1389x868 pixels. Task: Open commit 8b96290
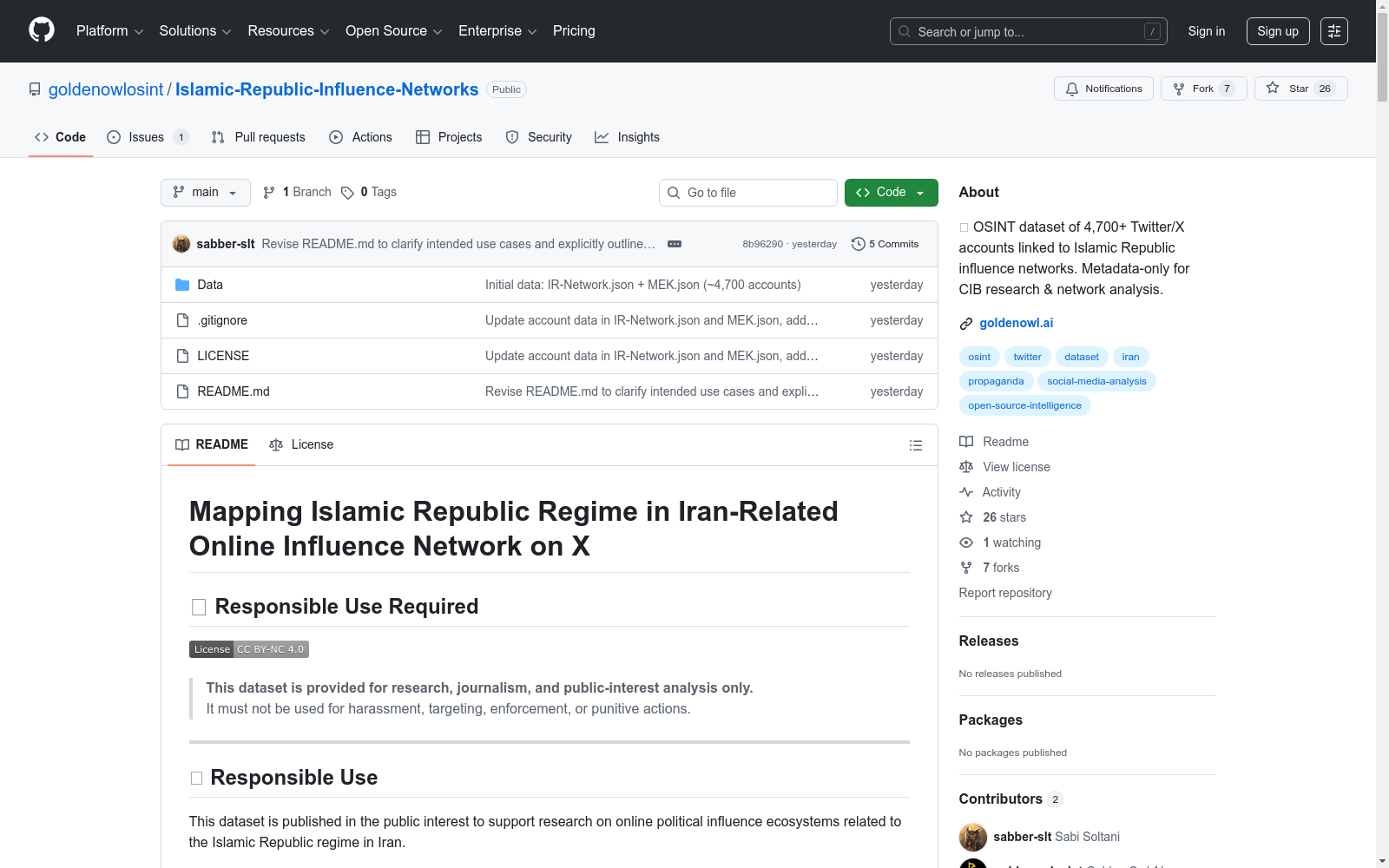[x=762, y=245]
